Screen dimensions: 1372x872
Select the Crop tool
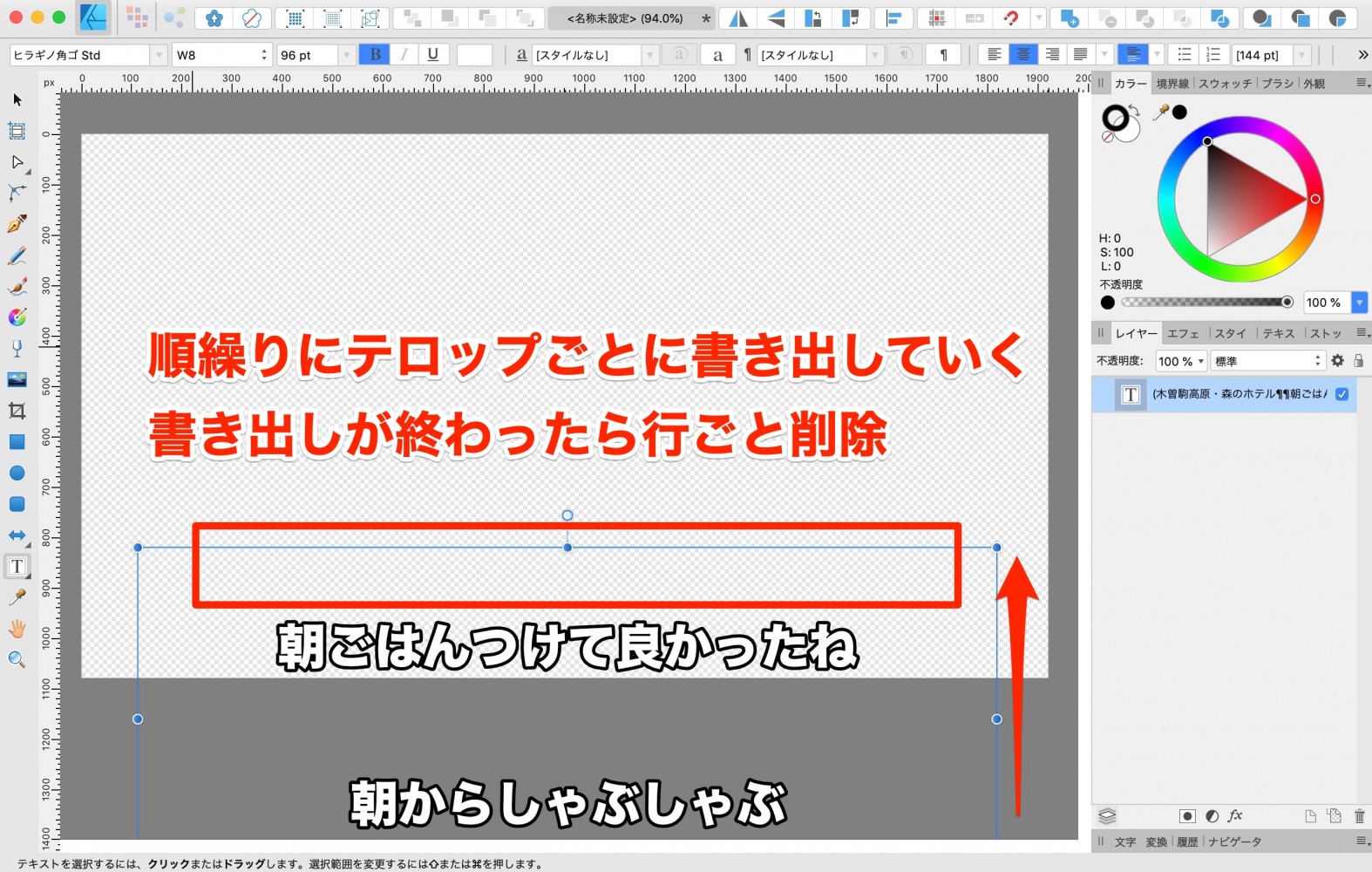(x=17, y=411)
